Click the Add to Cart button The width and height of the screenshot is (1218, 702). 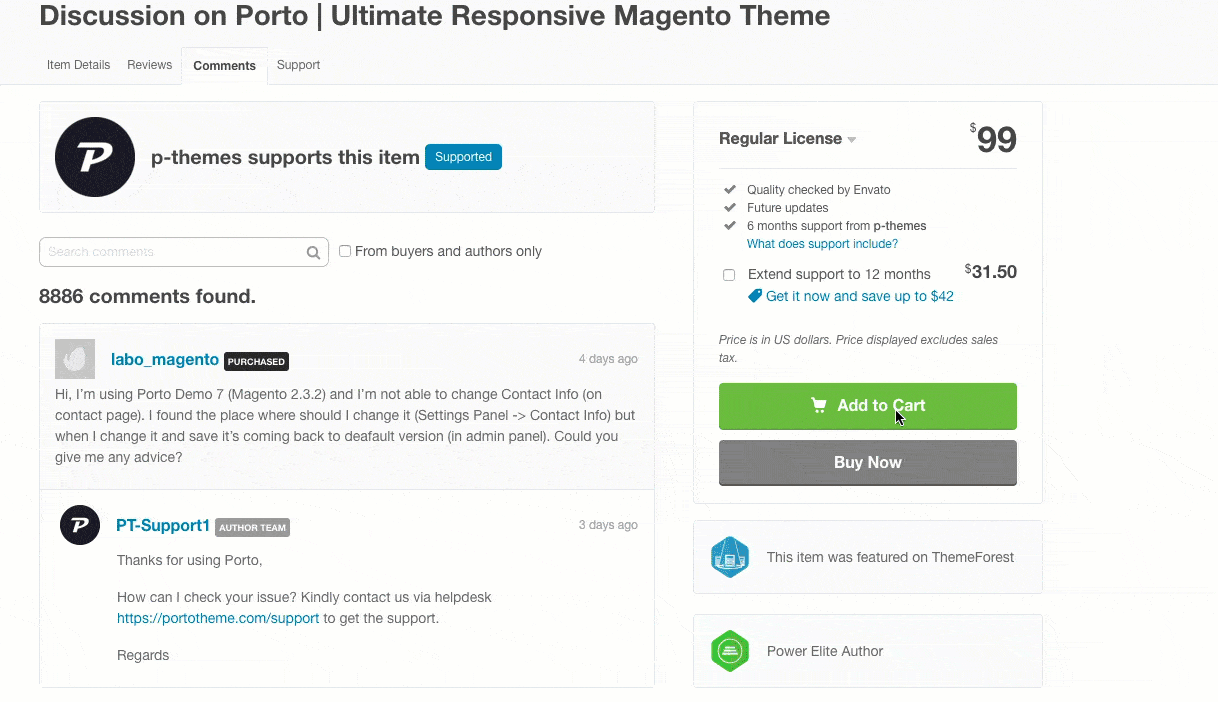pyautogui.click(x=868, y=406)
